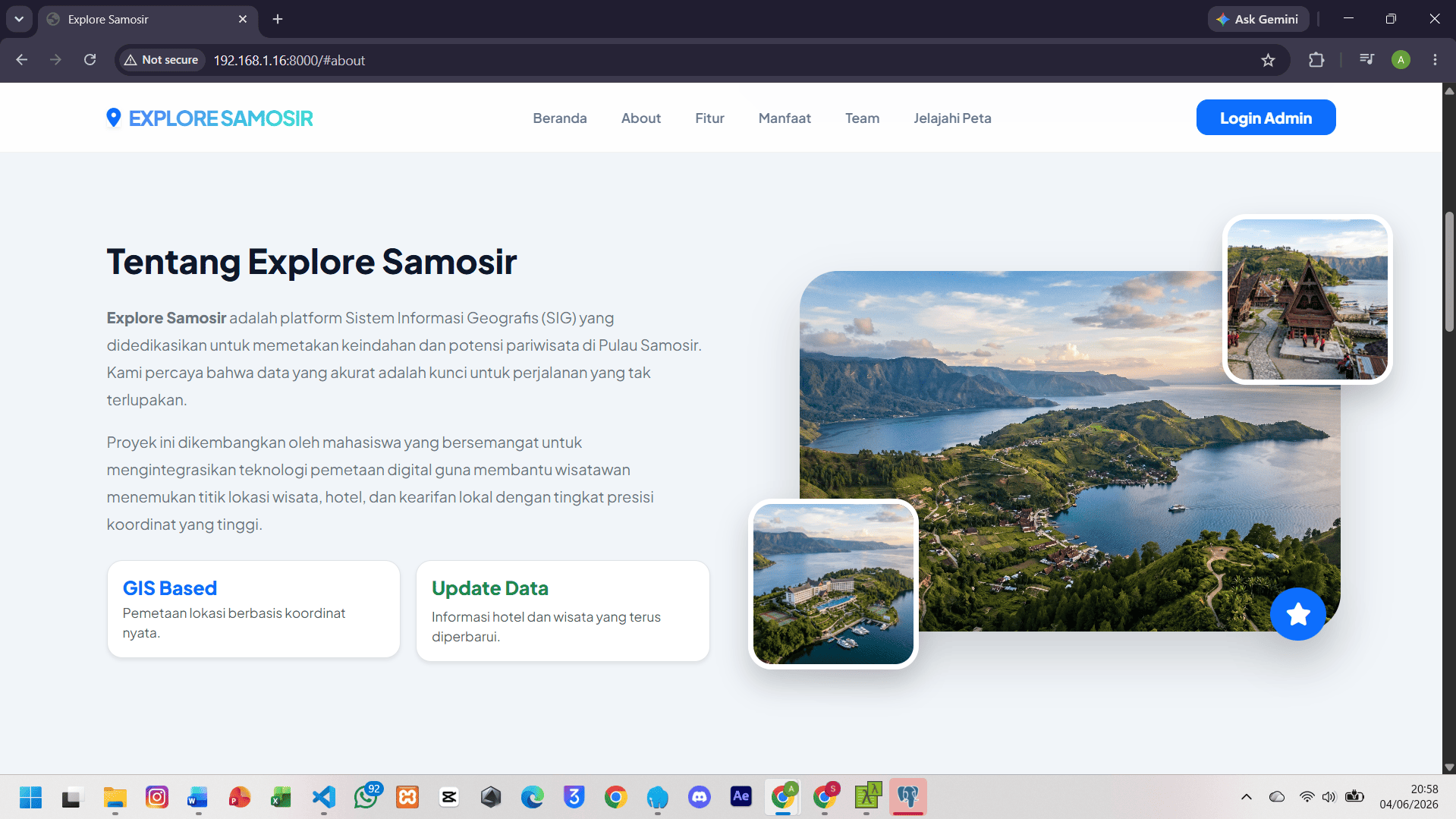Open Discord from the taskbar
This screenshot has width=1456, height=819.
[700, 797]
